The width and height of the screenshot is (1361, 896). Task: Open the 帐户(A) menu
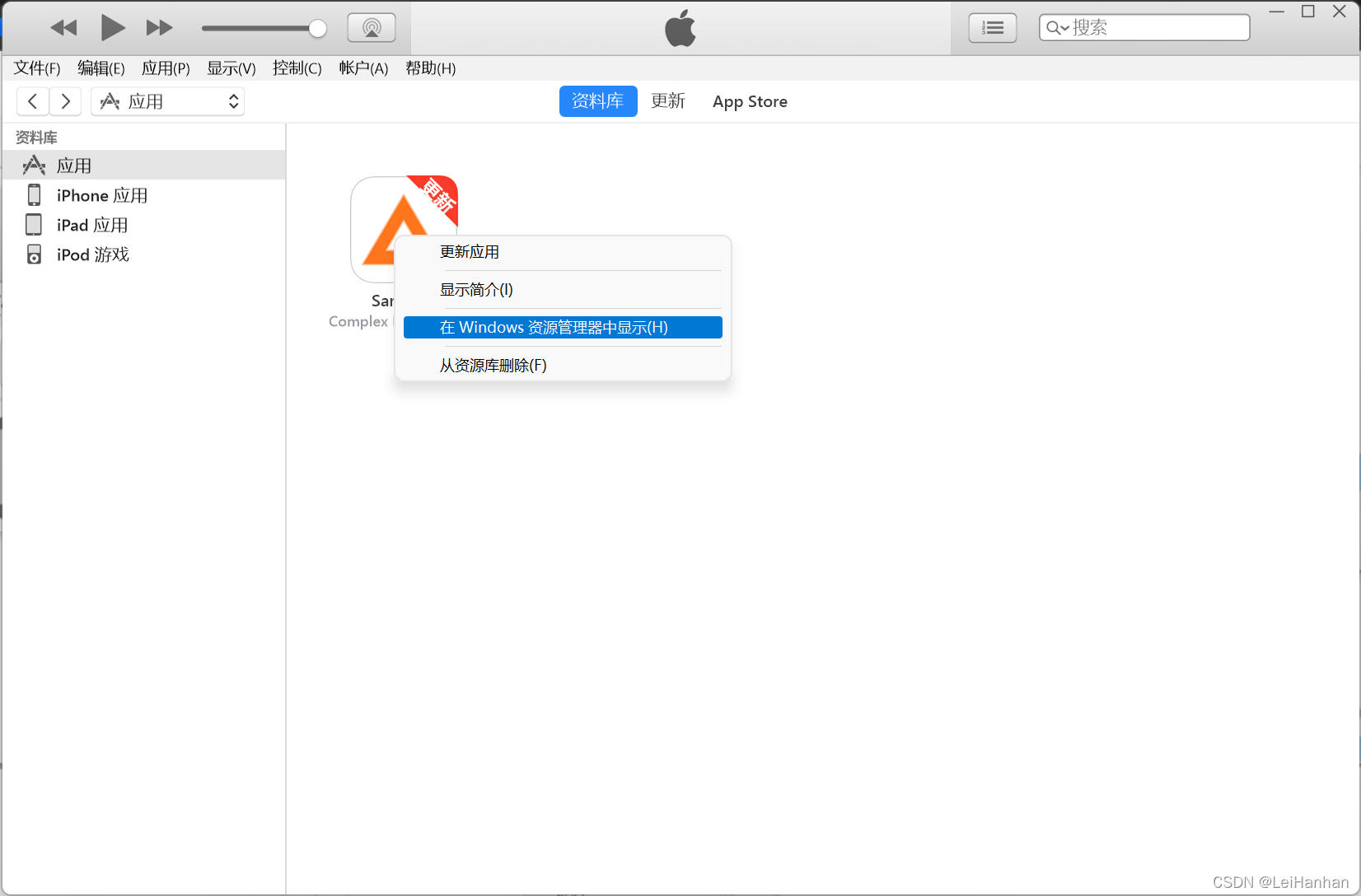[x=363, y=68]
